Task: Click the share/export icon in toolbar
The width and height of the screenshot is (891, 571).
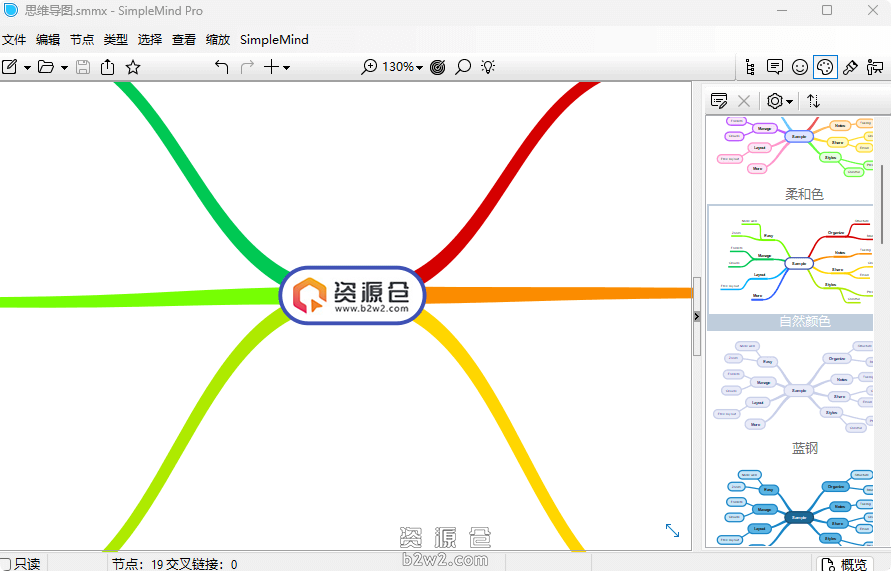Action: 107,67
